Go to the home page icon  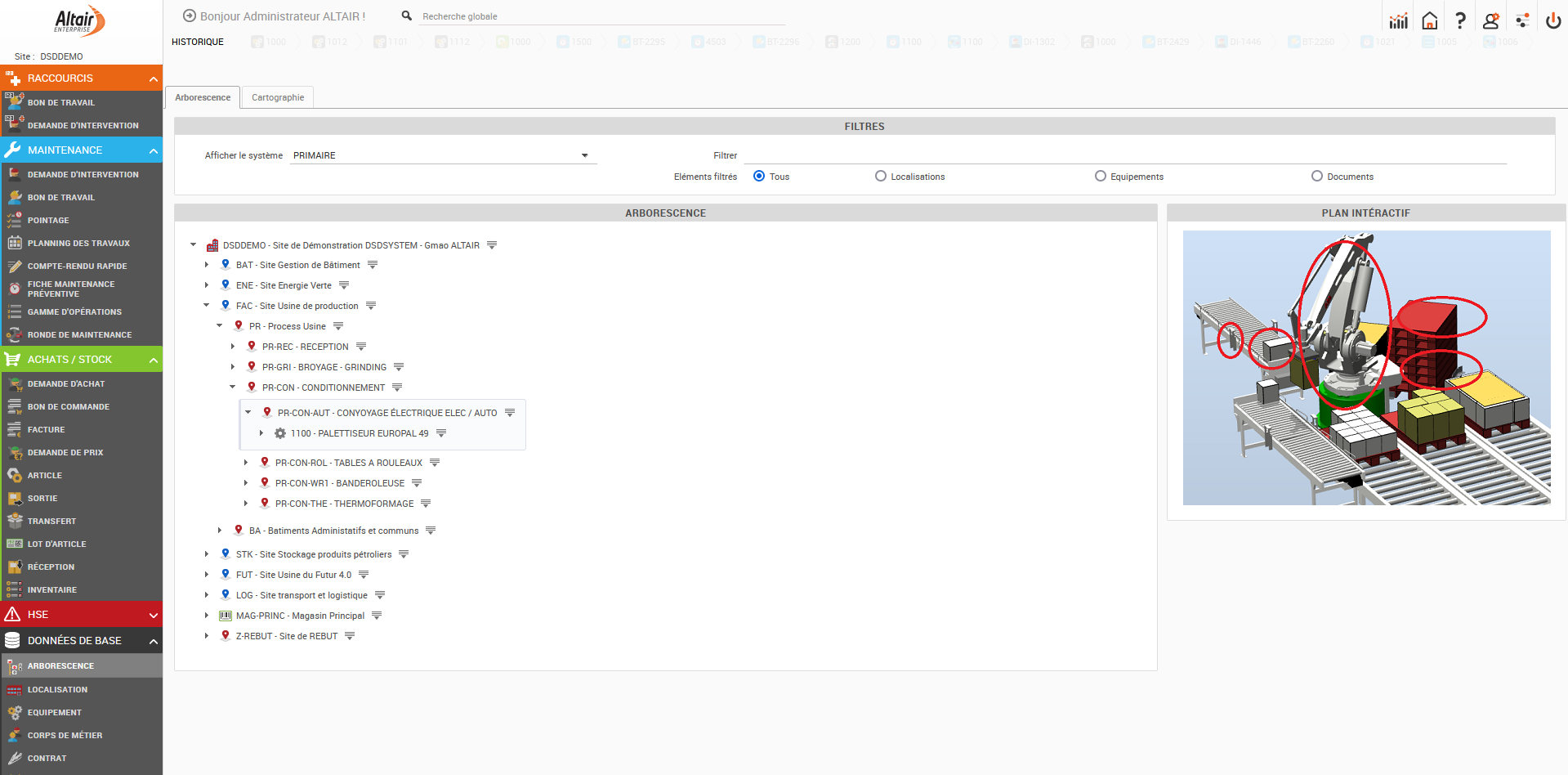point(1429,20)
